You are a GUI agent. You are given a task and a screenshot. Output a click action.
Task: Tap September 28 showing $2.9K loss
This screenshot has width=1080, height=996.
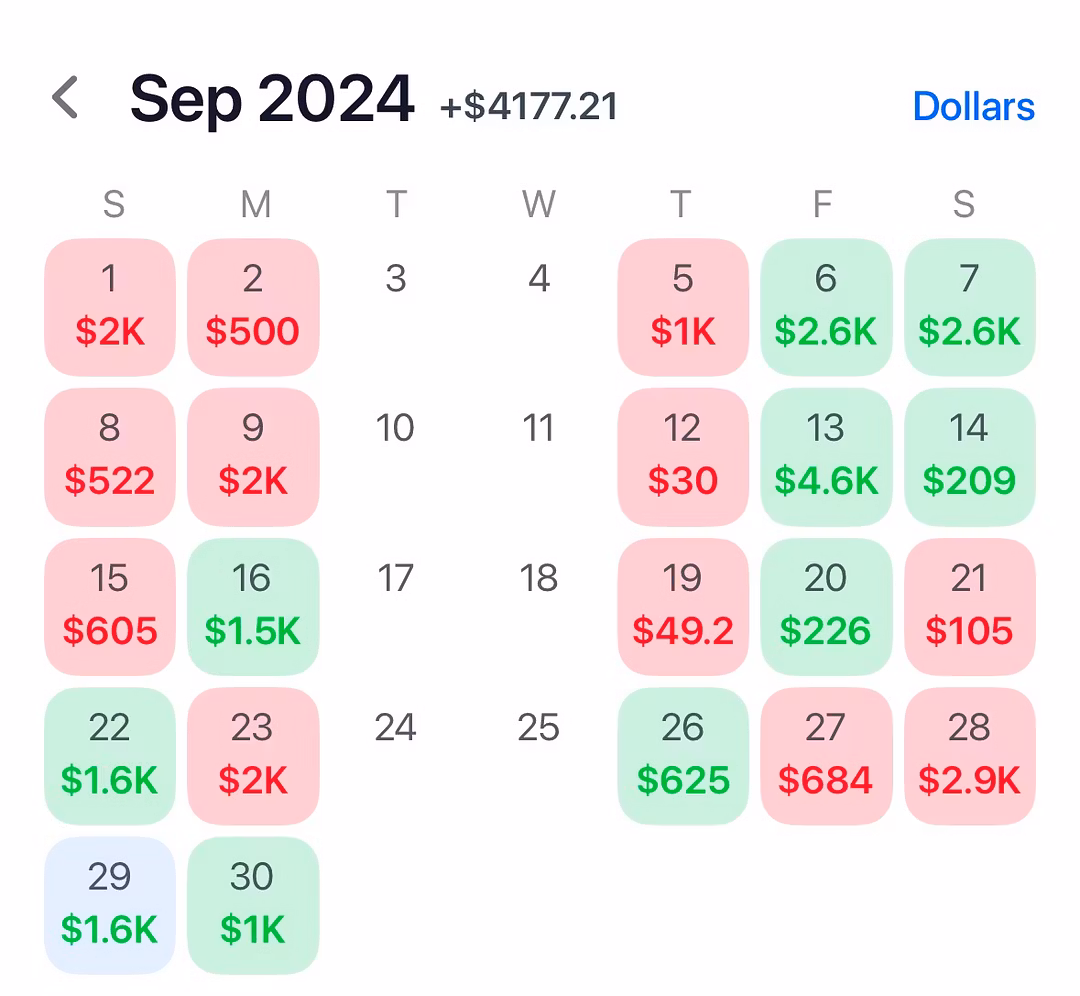tap(969, 755)
